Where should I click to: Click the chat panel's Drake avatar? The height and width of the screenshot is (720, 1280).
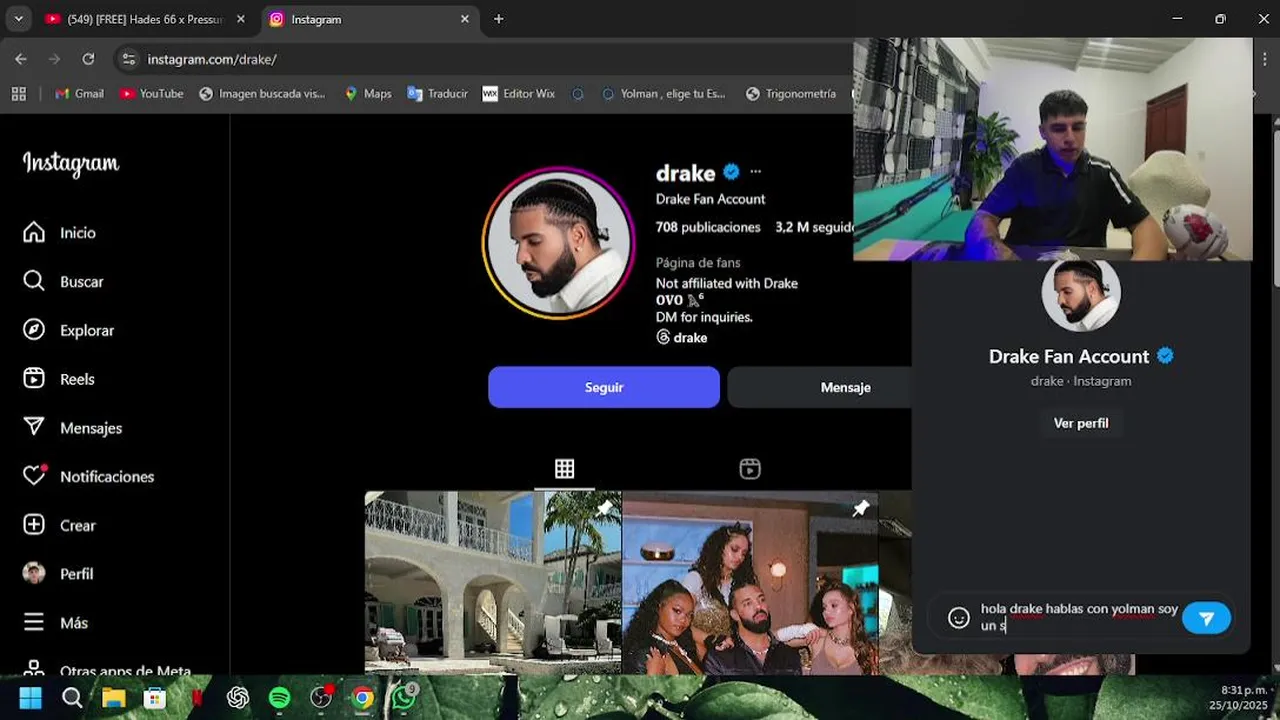[x=1081, y=295]
